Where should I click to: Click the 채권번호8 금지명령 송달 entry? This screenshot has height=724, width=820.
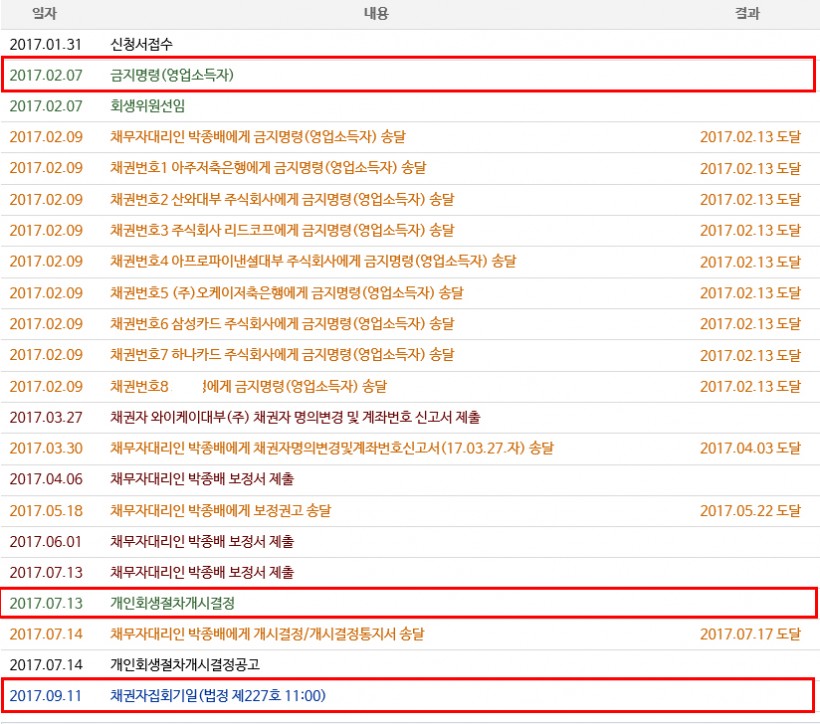248,387
